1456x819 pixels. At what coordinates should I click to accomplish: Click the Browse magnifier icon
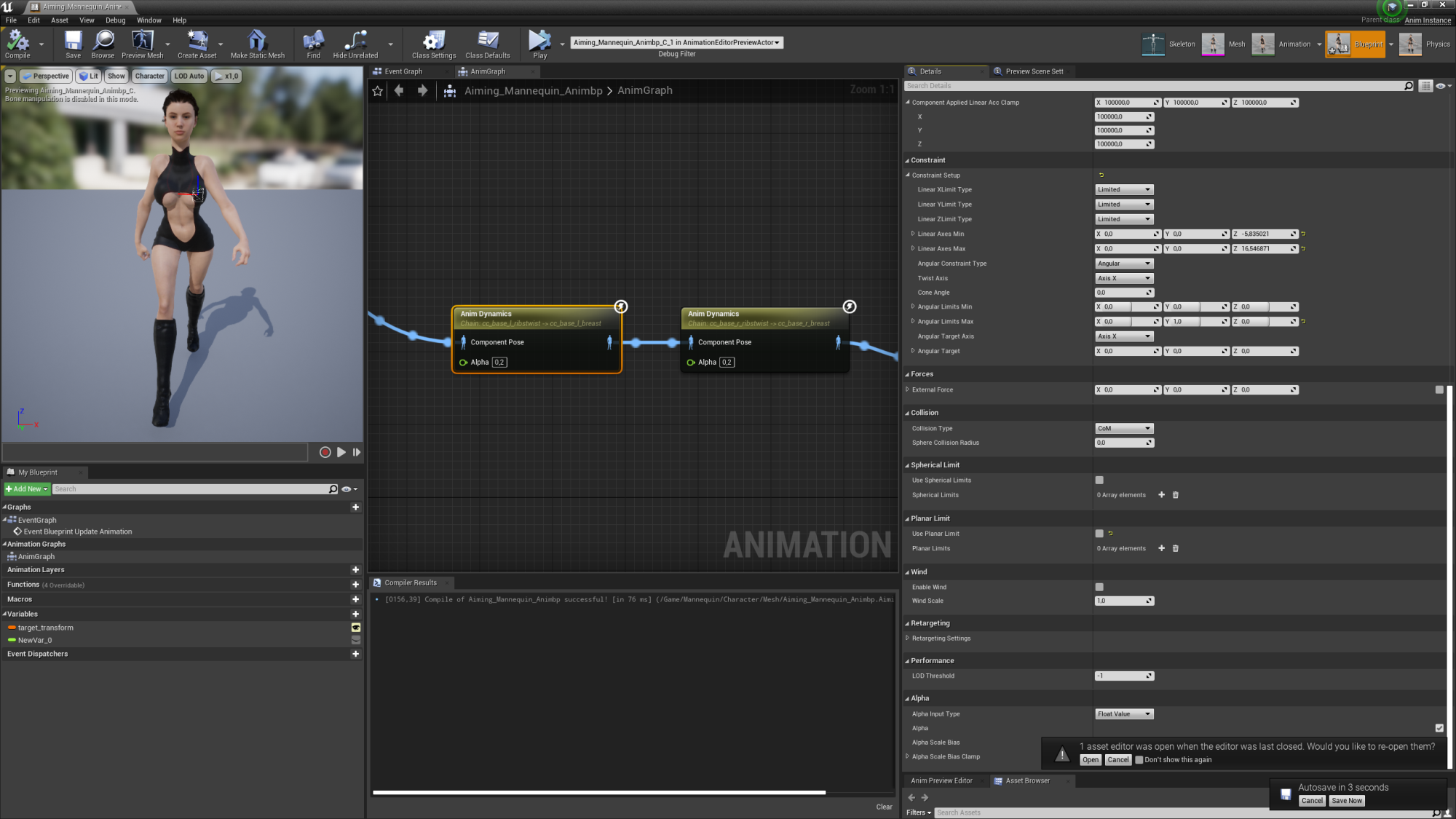click(x=103, y=44)
